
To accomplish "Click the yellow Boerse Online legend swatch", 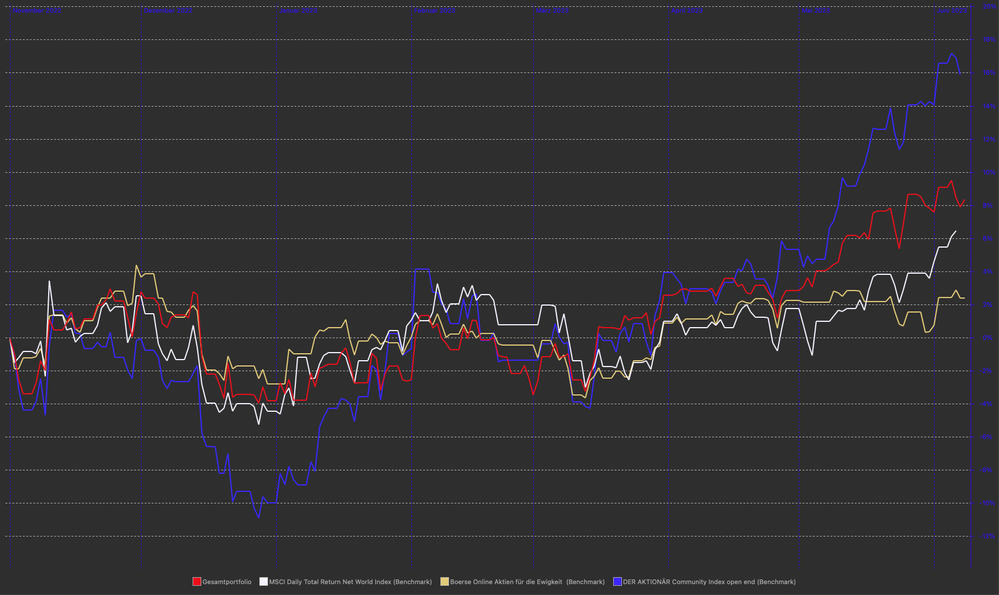I will (445, 581).
